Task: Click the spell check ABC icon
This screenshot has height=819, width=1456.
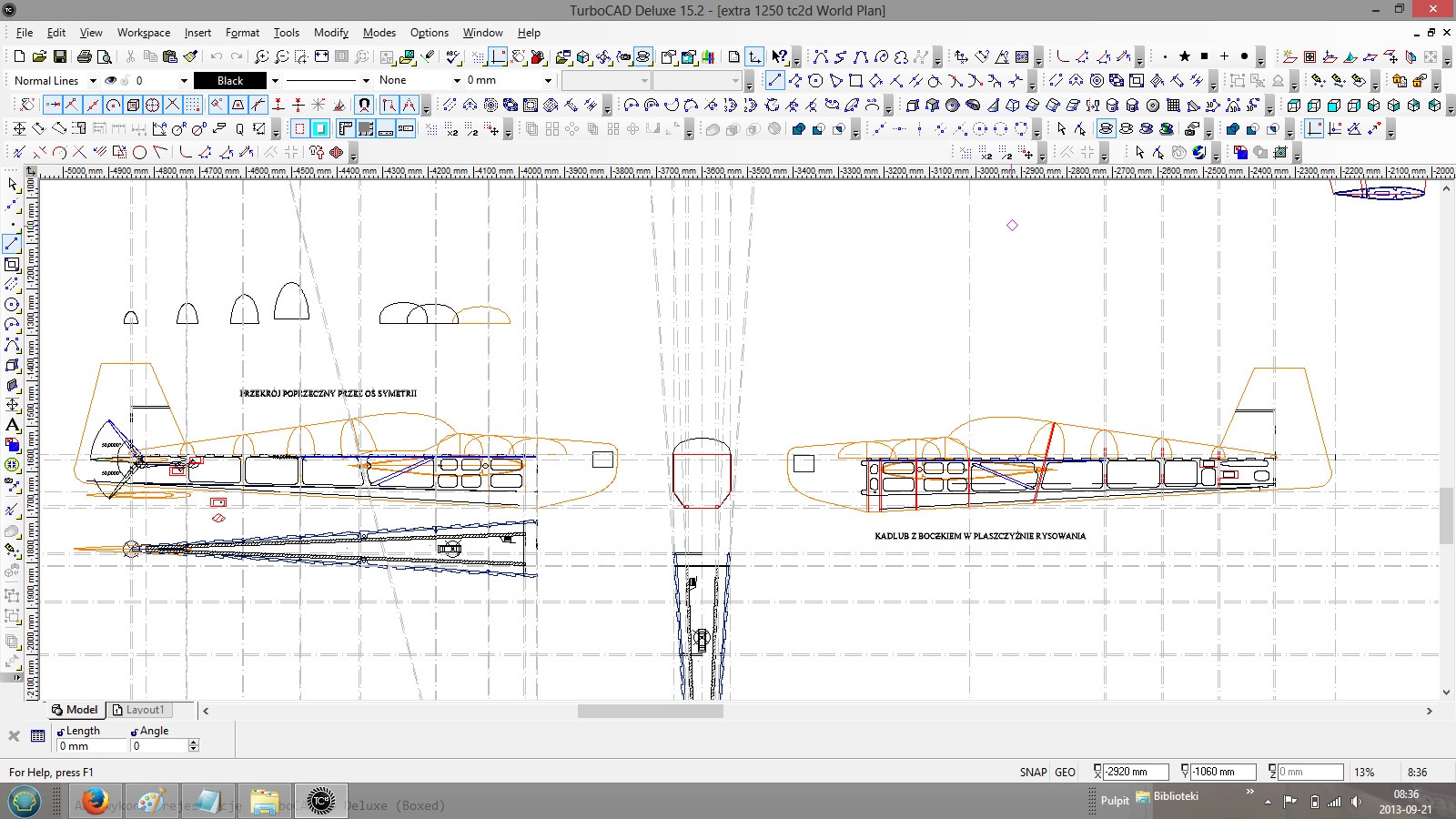Action: click(x=453, y=56)
